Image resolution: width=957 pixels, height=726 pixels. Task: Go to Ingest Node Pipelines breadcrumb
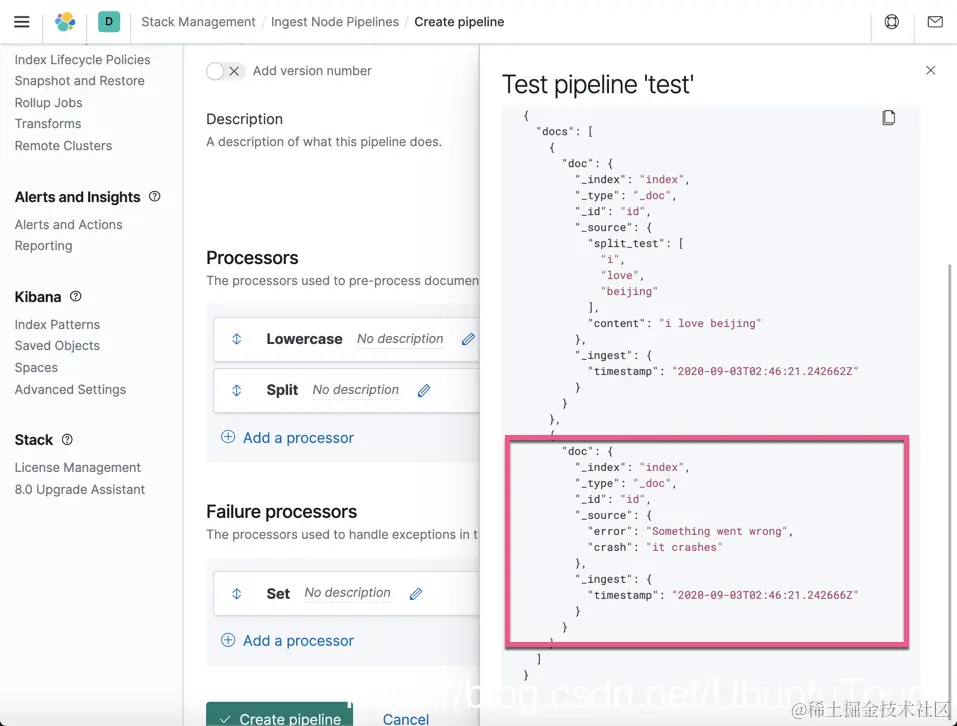335,22
